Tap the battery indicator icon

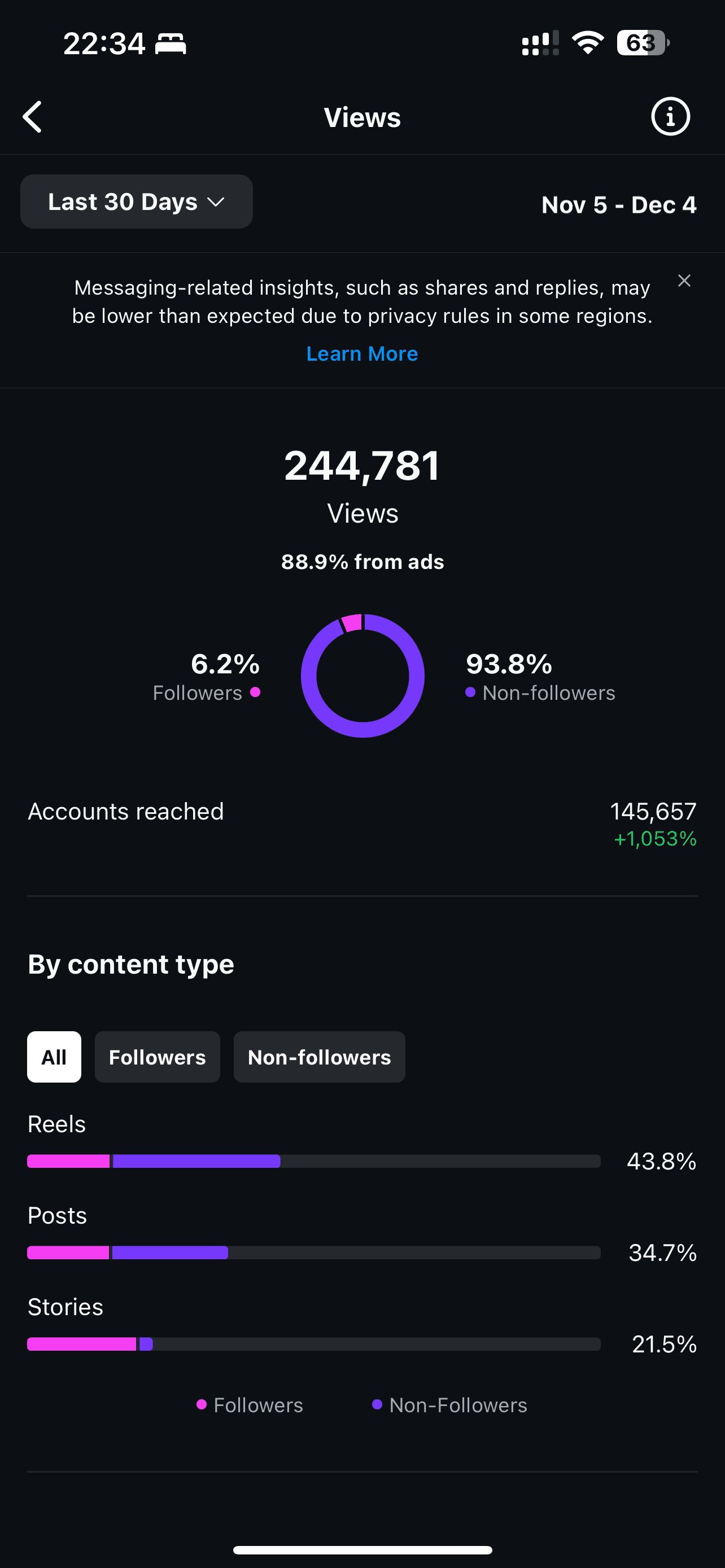pos(643,42)
